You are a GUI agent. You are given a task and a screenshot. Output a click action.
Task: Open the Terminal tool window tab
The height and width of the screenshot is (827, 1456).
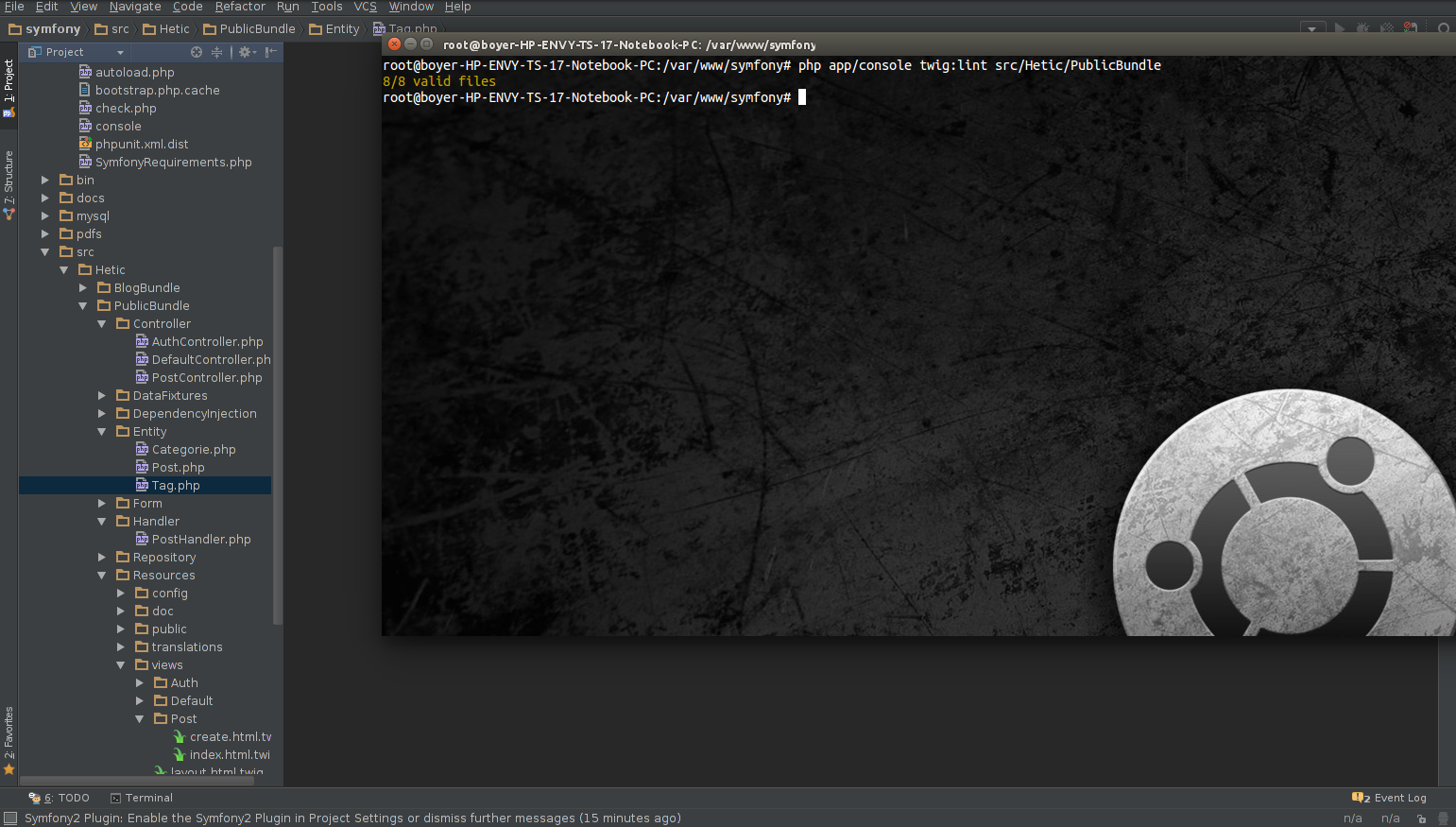(x=142, y=798)
